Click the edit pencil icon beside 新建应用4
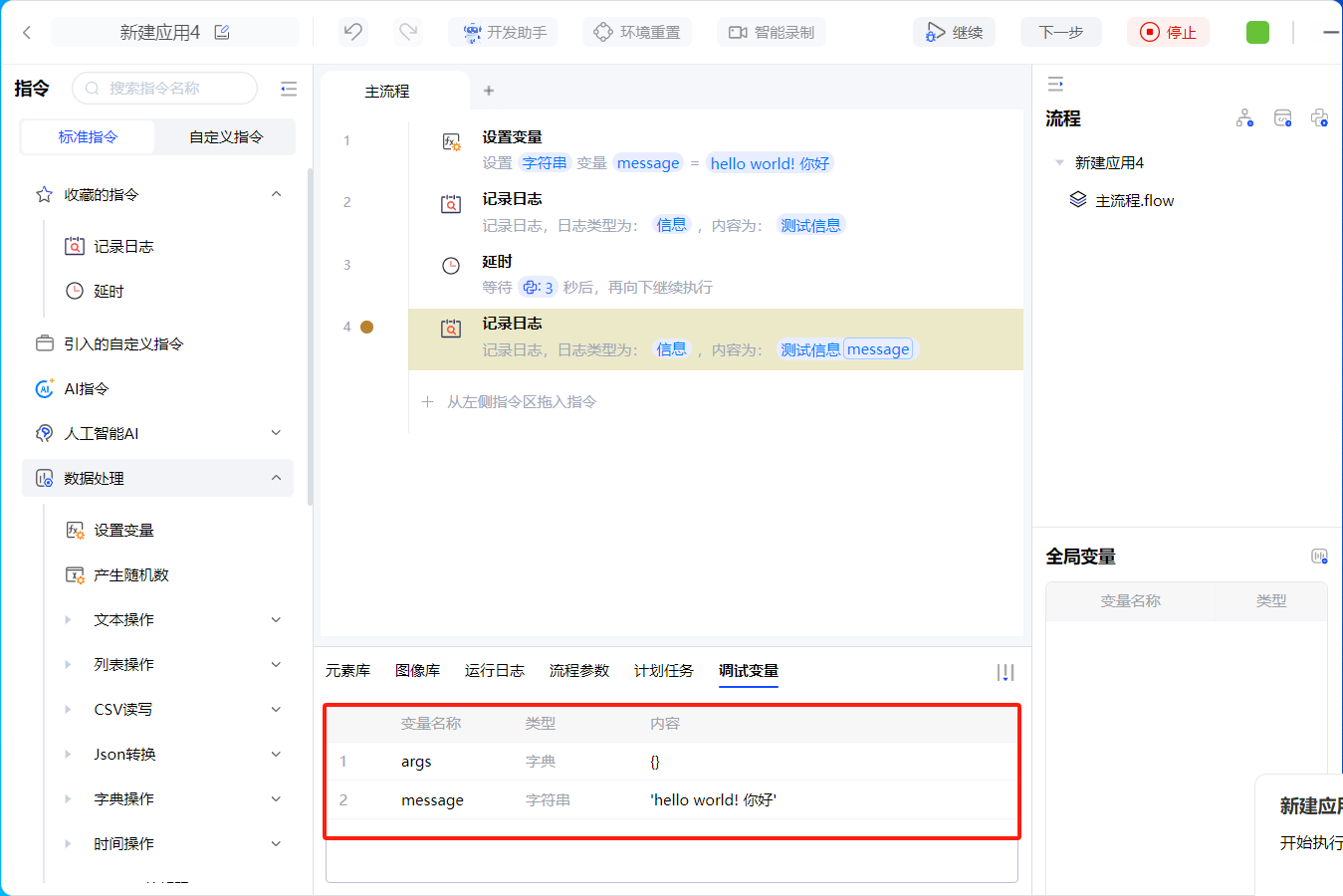Screen dimensions: 1343x896 (x=222, y=32)
